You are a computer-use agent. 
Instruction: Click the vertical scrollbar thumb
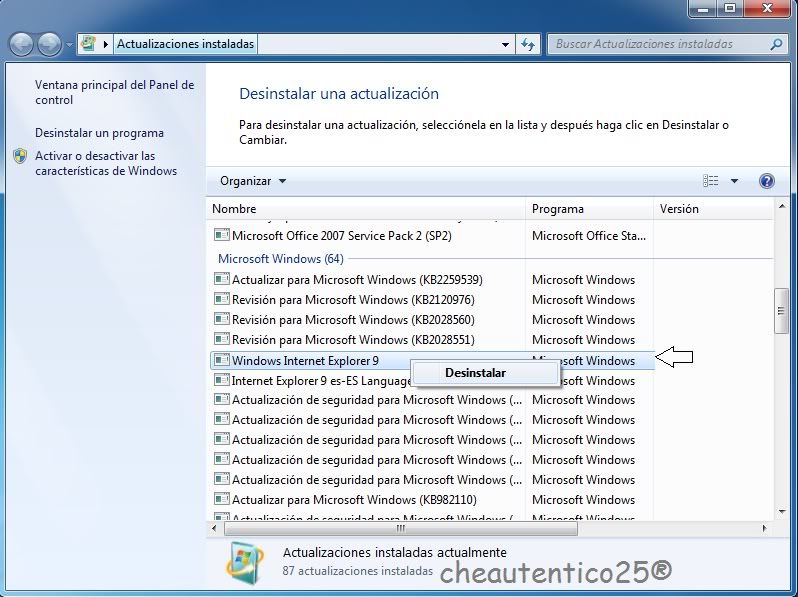click(781, 311)
